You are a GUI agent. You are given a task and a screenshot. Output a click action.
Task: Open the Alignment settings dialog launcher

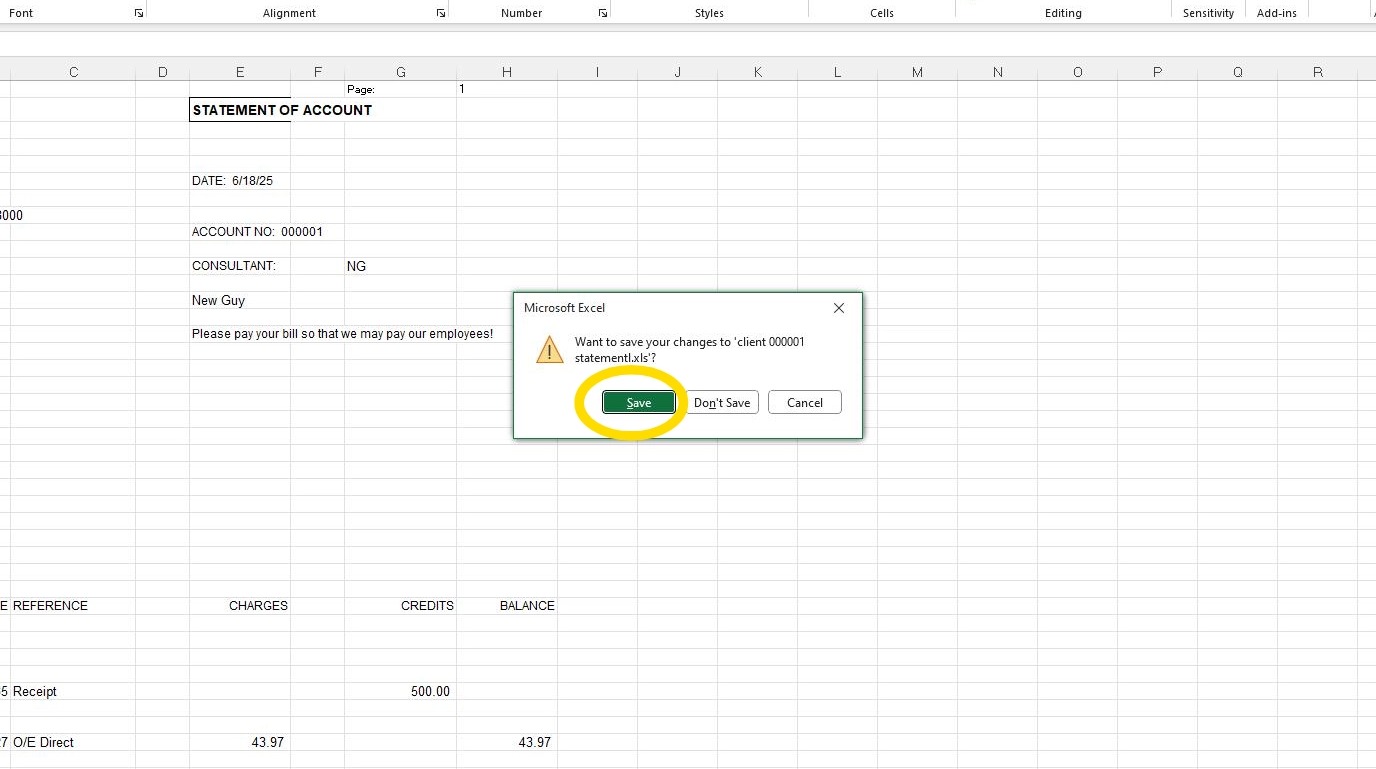[441, 13]
